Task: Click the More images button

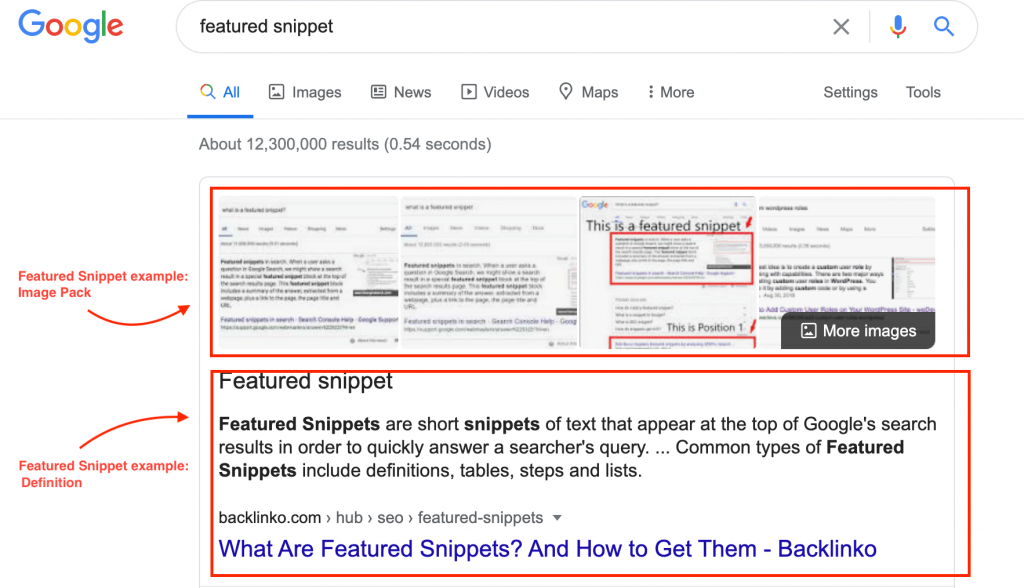Action: point(858,331)
